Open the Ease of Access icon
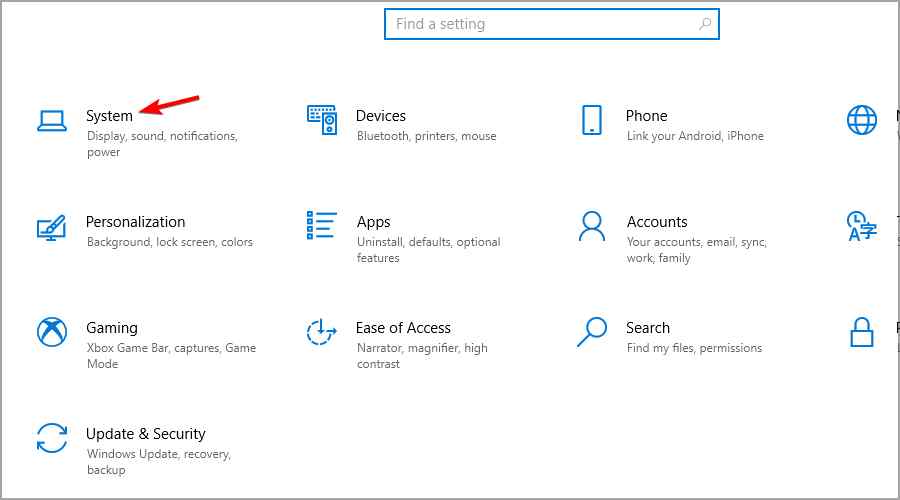900x500 pixels. pos(321,332)
